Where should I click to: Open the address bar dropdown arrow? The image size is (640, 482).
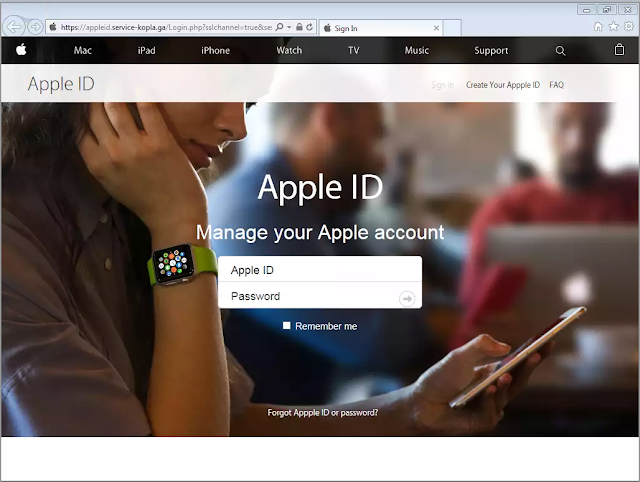tap(289, 27)
